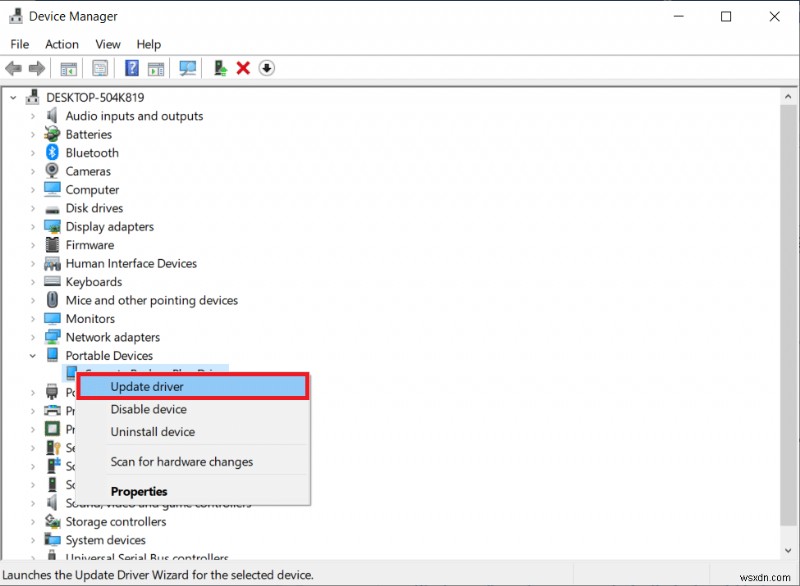
Task: Open the Help menu
Action: (x=148, y=44)
